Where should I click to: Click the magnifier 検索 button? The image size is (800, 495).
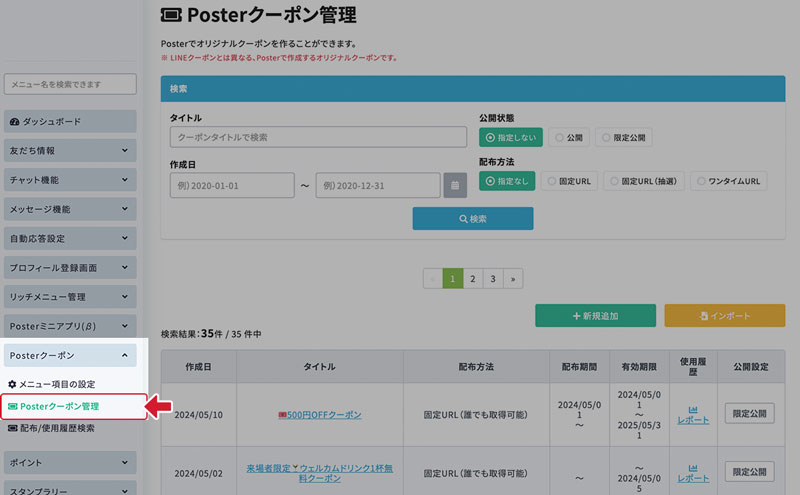point(472,218)
